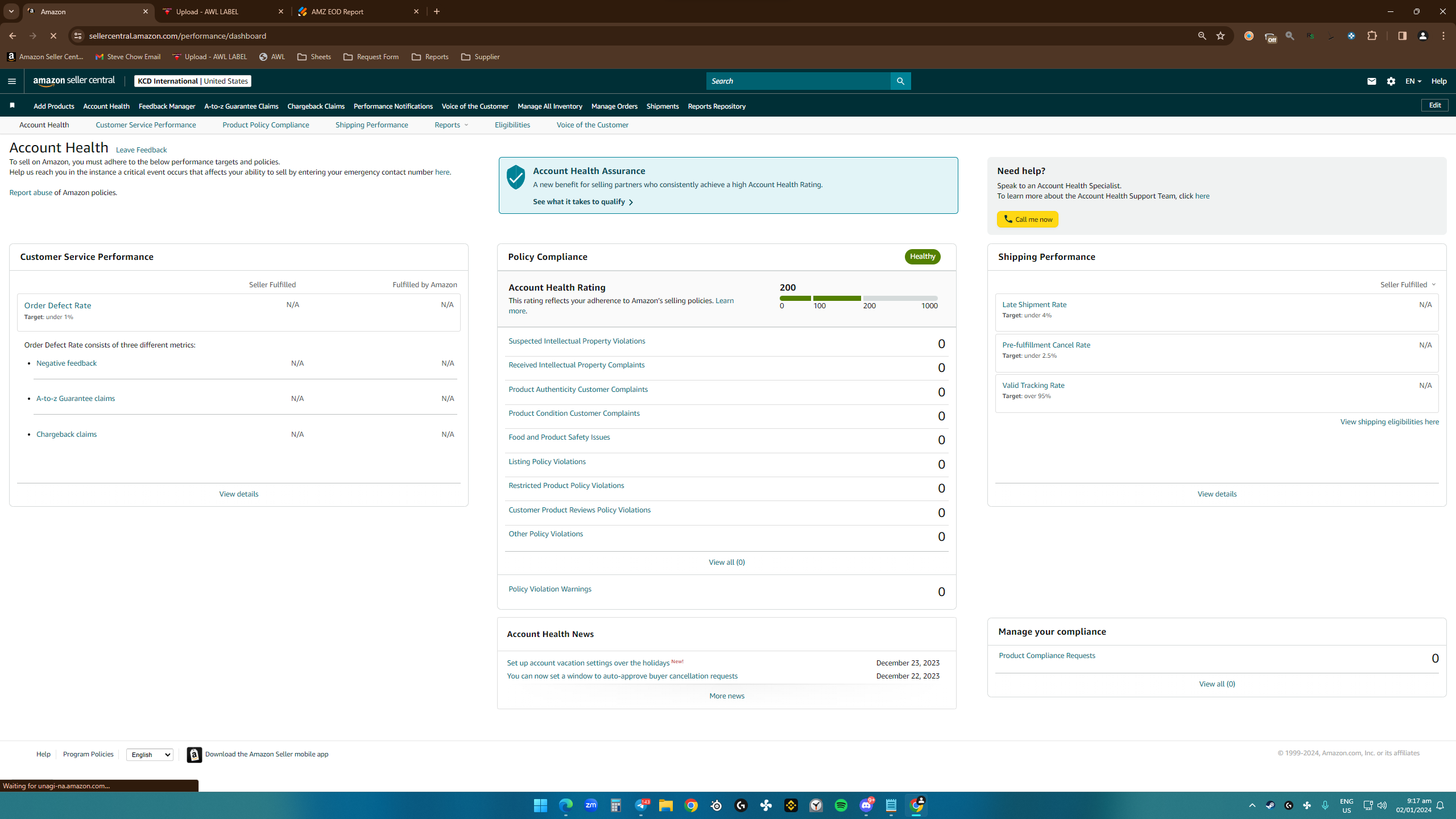
Task: Open Manage All Inventory menu item
Action: point(549,106)
